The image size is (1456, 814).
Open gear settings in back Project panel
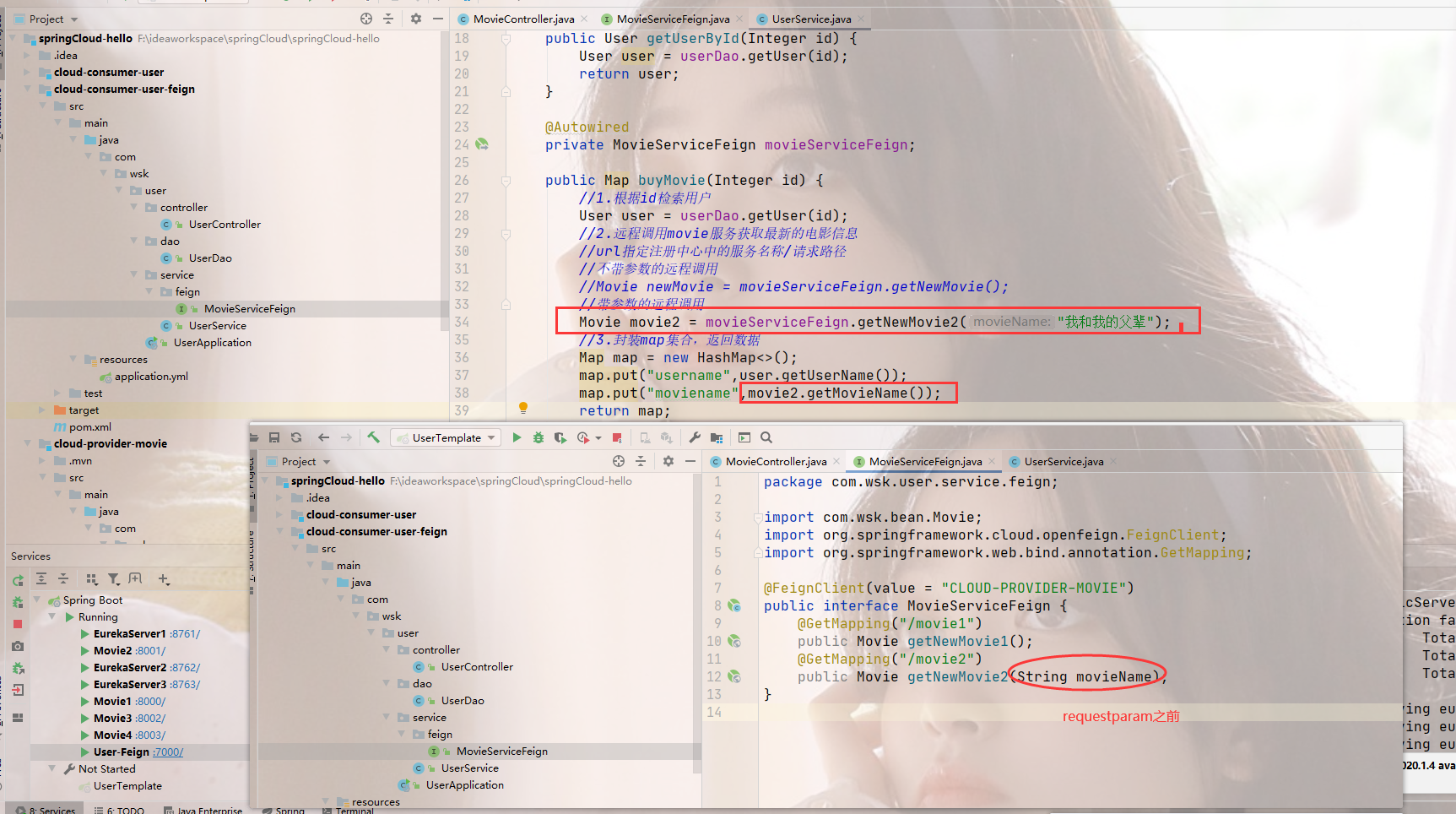click(416, 19)
